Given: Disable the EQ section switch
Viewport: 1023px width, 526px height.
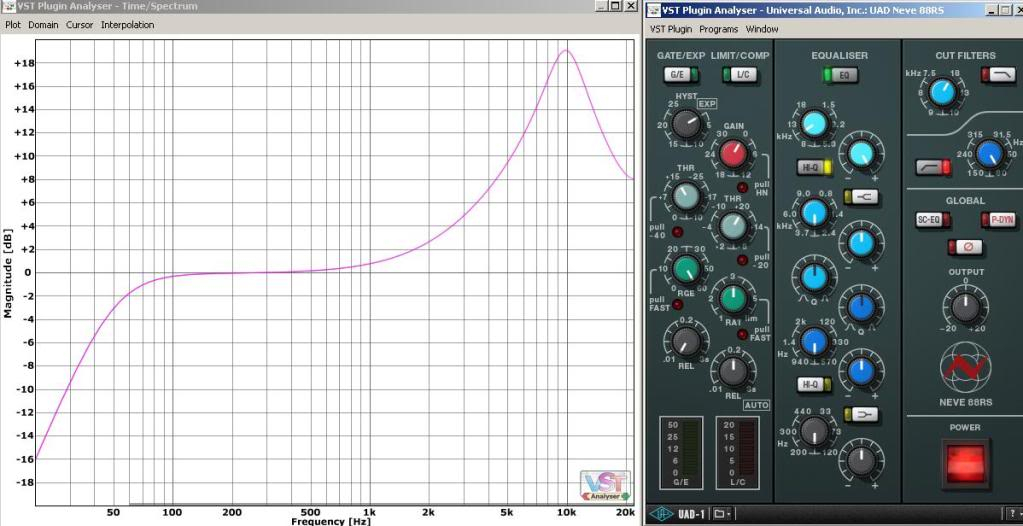Looking at the screenshot, I should click(x=838, y=75).
